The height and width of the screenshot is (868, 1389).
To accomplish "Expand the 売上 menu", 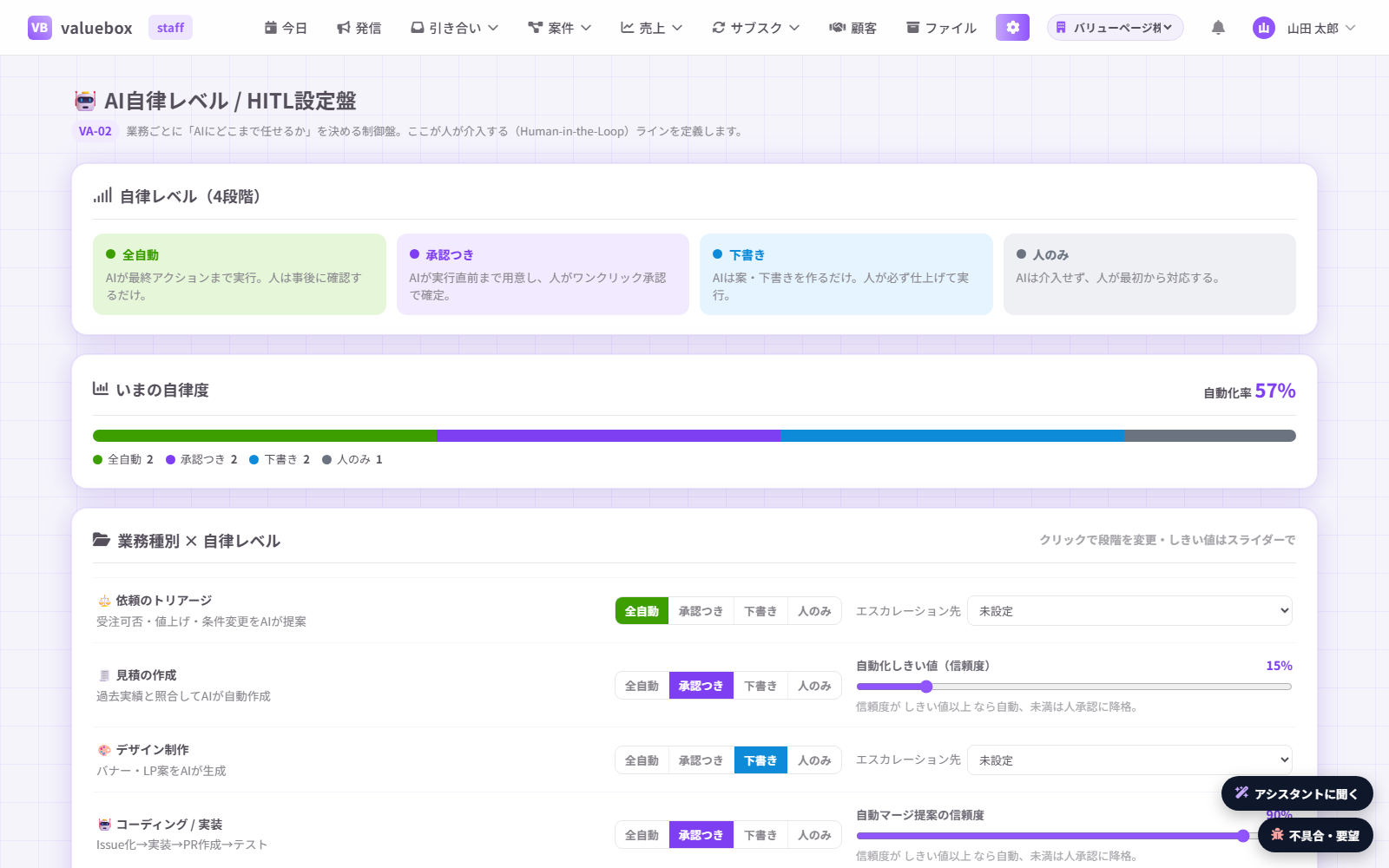I will click(652, 28).
